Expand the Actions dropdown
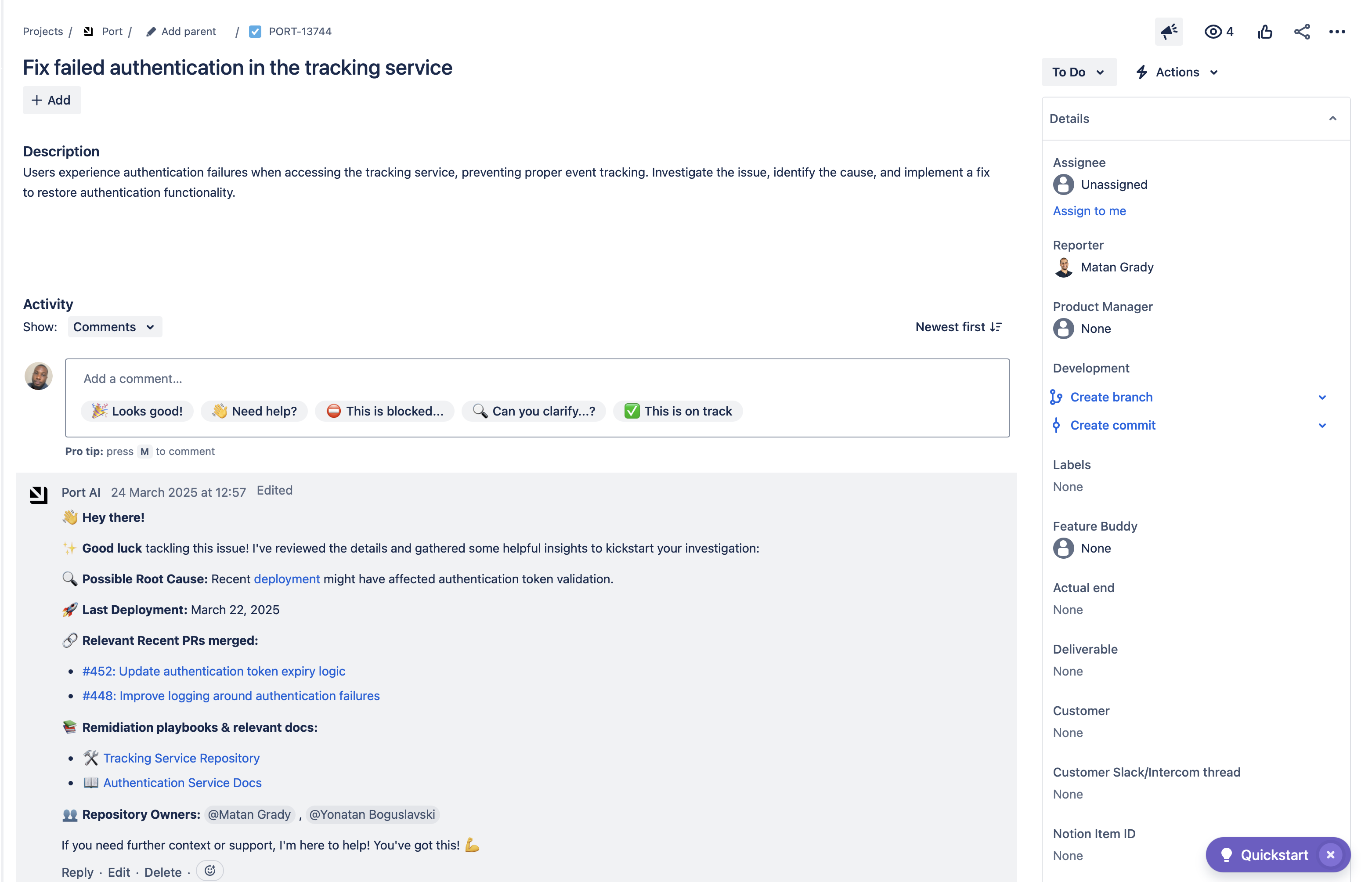The height and width of the screenshot is (882, 1372). [1177, 72]
